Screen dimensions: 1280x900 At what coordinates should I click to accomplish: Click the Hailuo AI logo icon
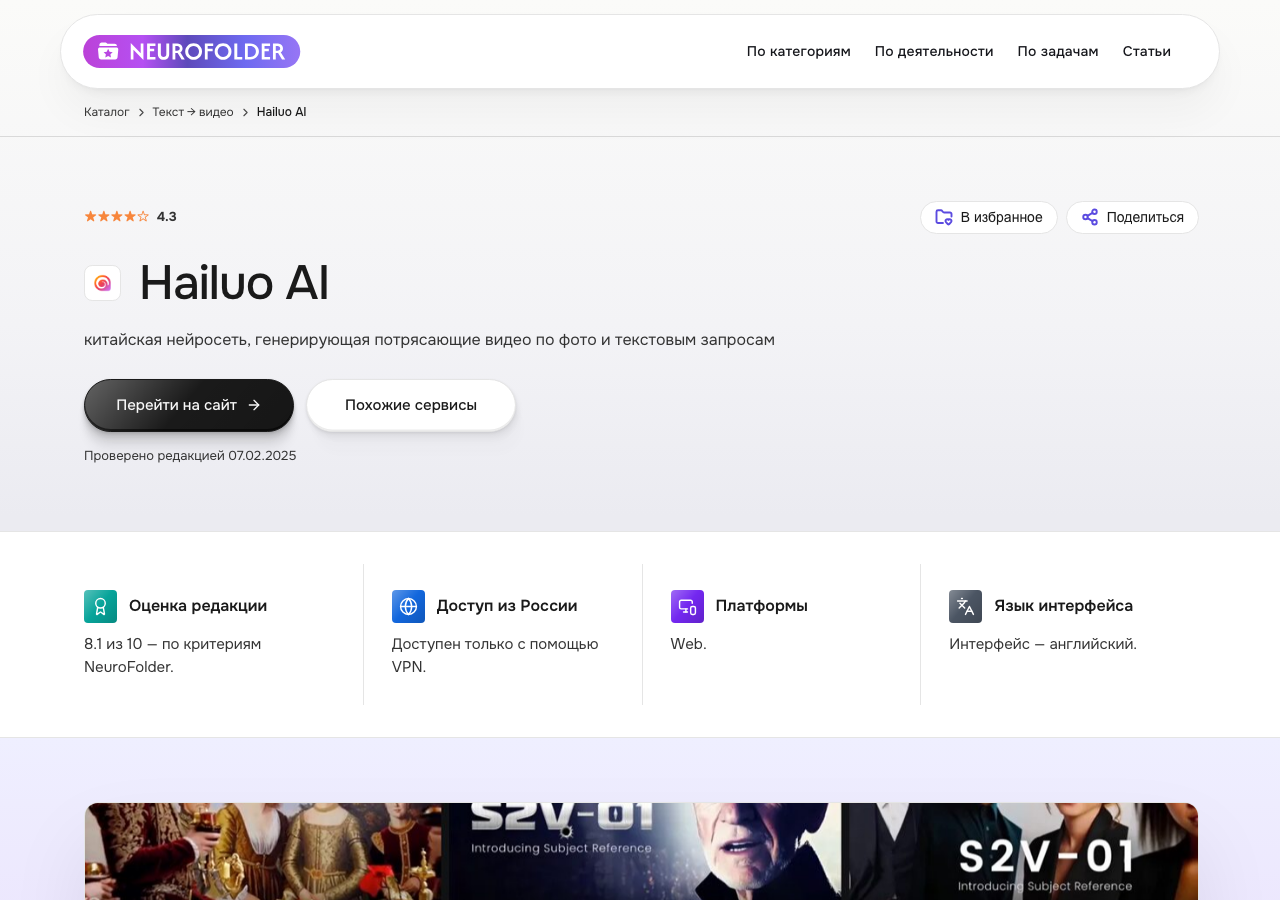tap(102, 283)
